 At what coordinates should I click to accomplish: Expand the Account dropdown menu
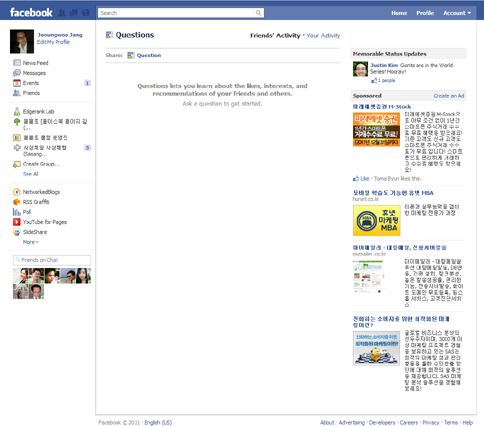457,13
